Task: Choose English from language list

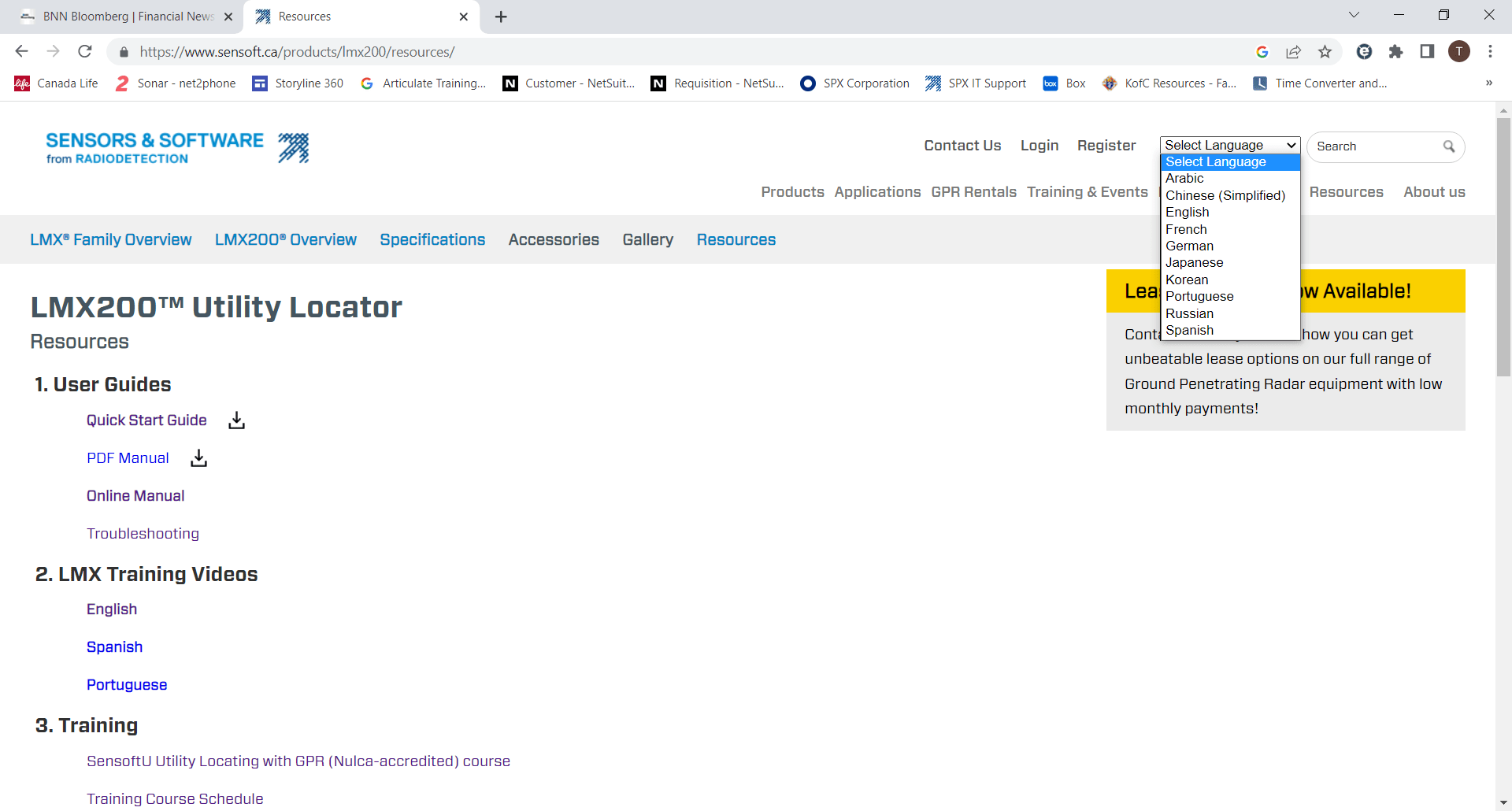Action: (x=1230, y=213)
